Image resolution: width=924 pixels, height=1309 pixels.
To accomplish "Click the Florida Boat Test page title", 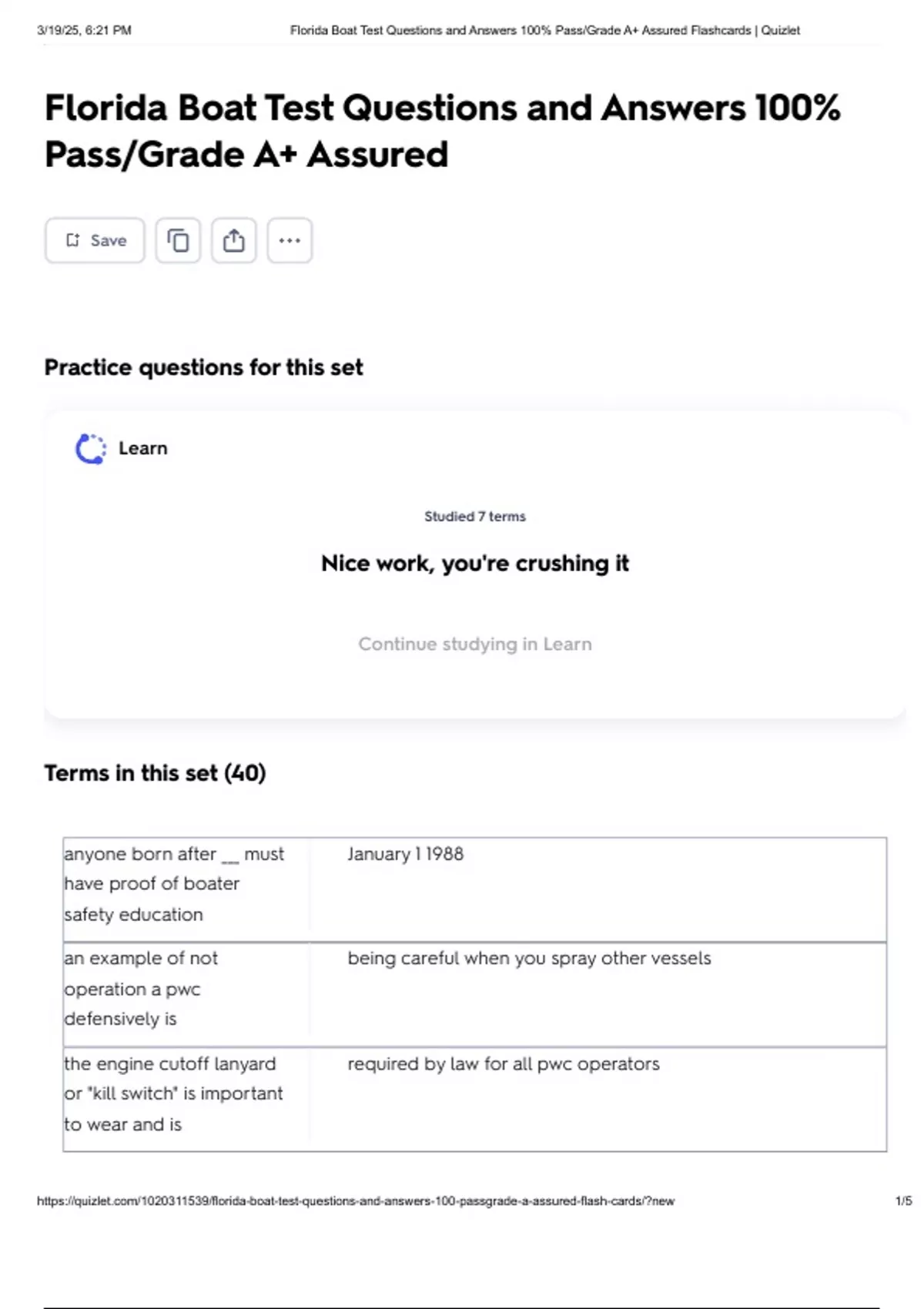I will click(442, 131).
